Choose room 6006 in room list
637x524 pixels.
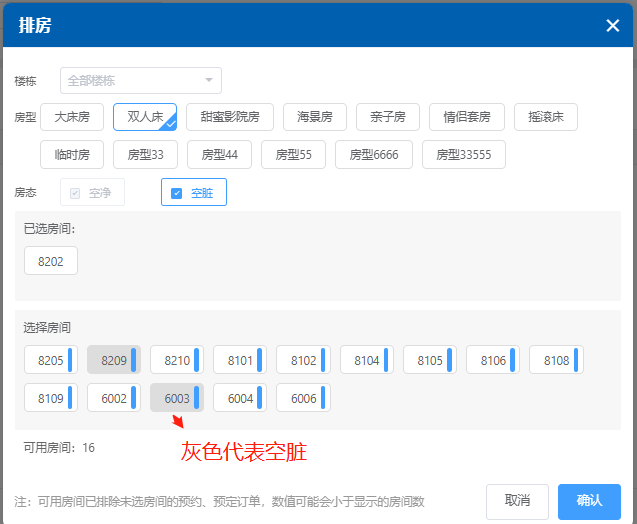click(303, 398)
